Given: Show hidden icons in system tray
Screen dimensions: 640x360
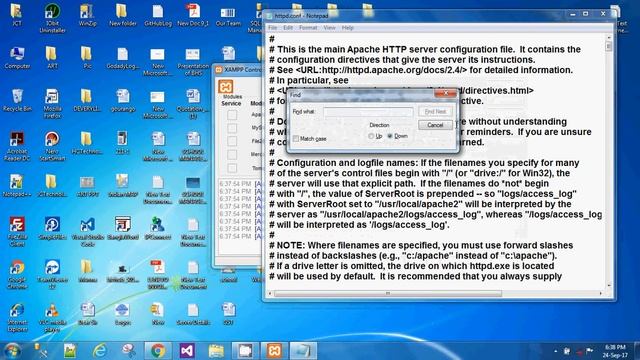Looking at the screenshot, I should click(556, 351).
